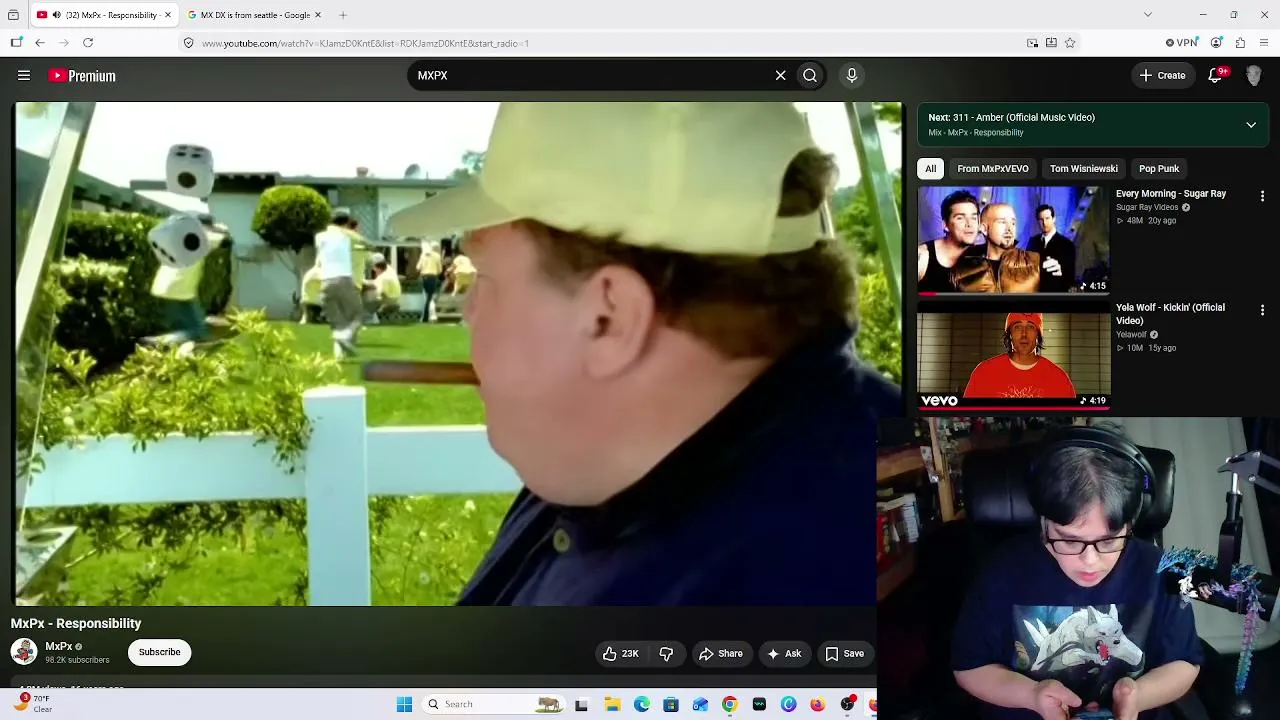This screenshot has width=1280, height=720.
Task: Open the browser profile account icon
Action: tap(1216, 43)
